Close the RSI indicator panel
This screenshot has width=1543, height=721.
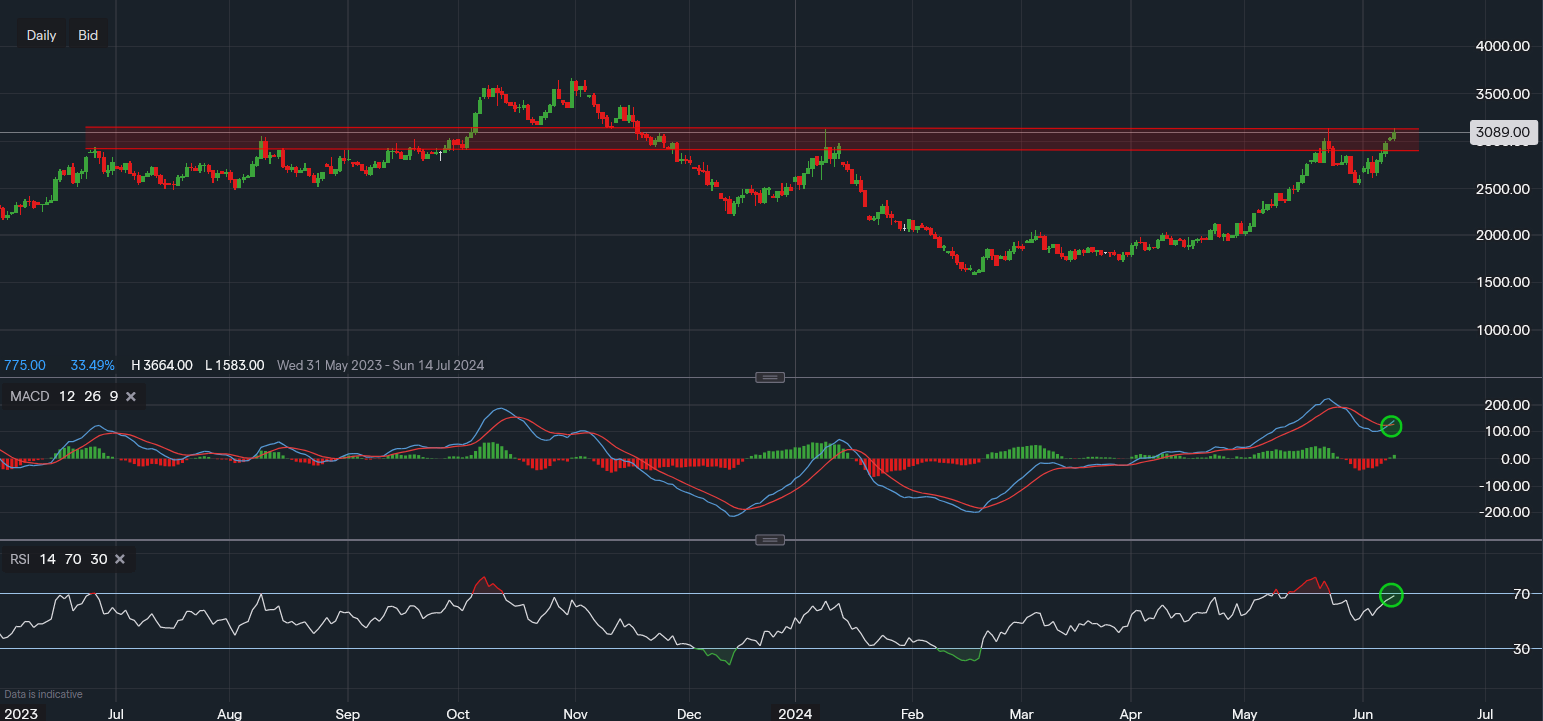pyautogui.click(x=120, y=559)
